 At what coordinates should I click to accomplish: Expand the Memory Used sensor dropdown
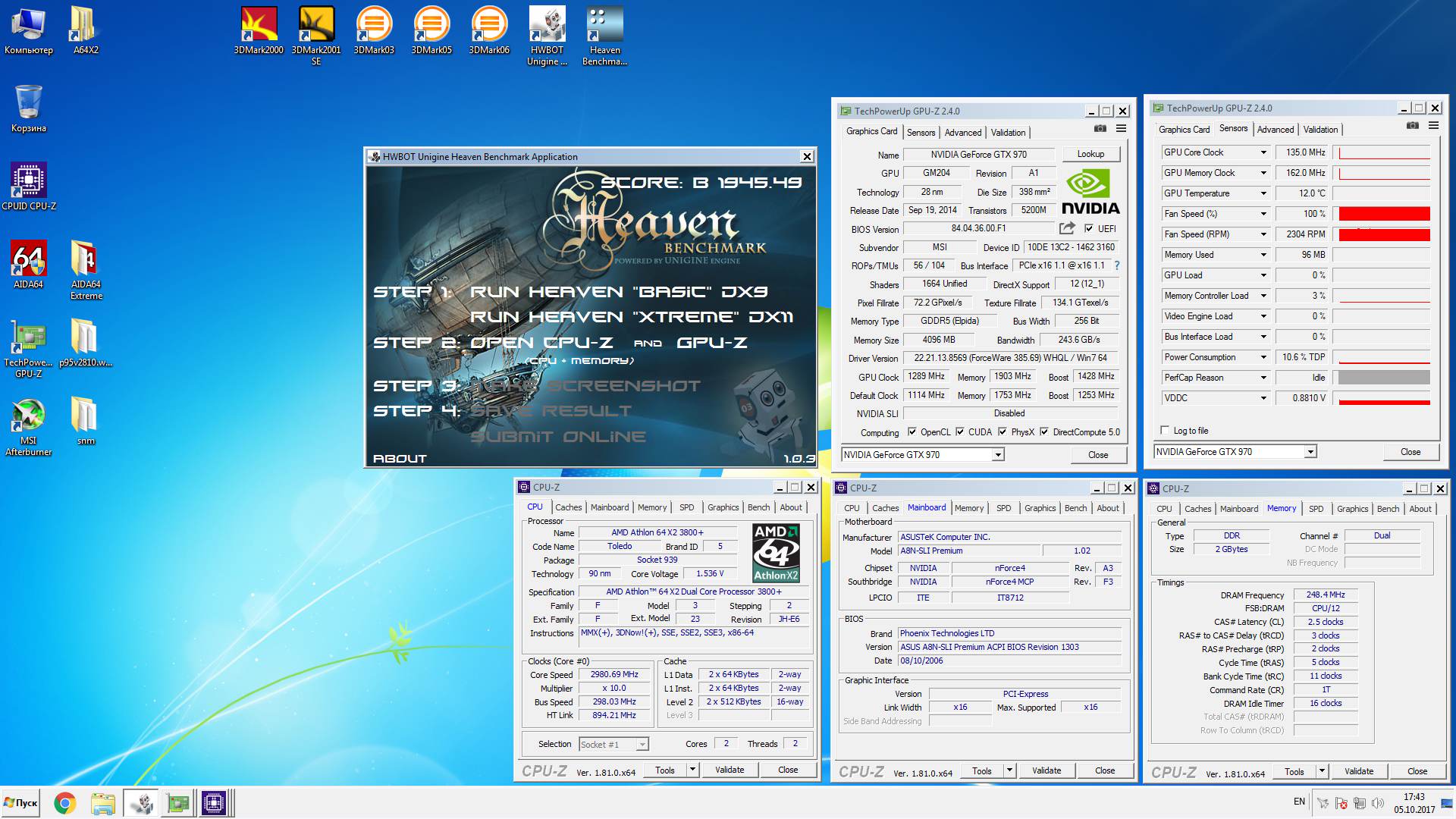tap(1263, 255)
